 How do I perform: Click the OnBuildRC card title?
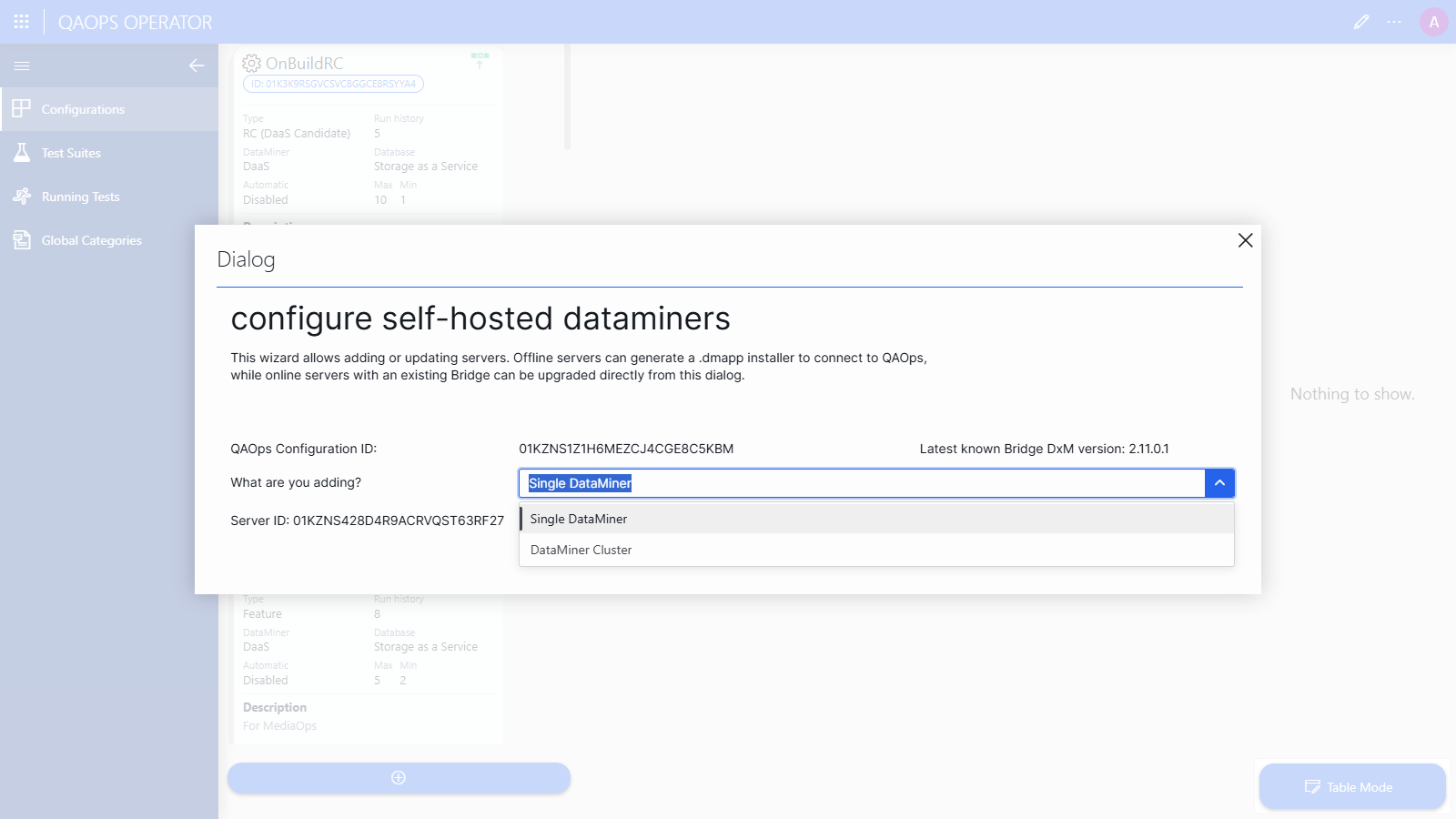305,63
